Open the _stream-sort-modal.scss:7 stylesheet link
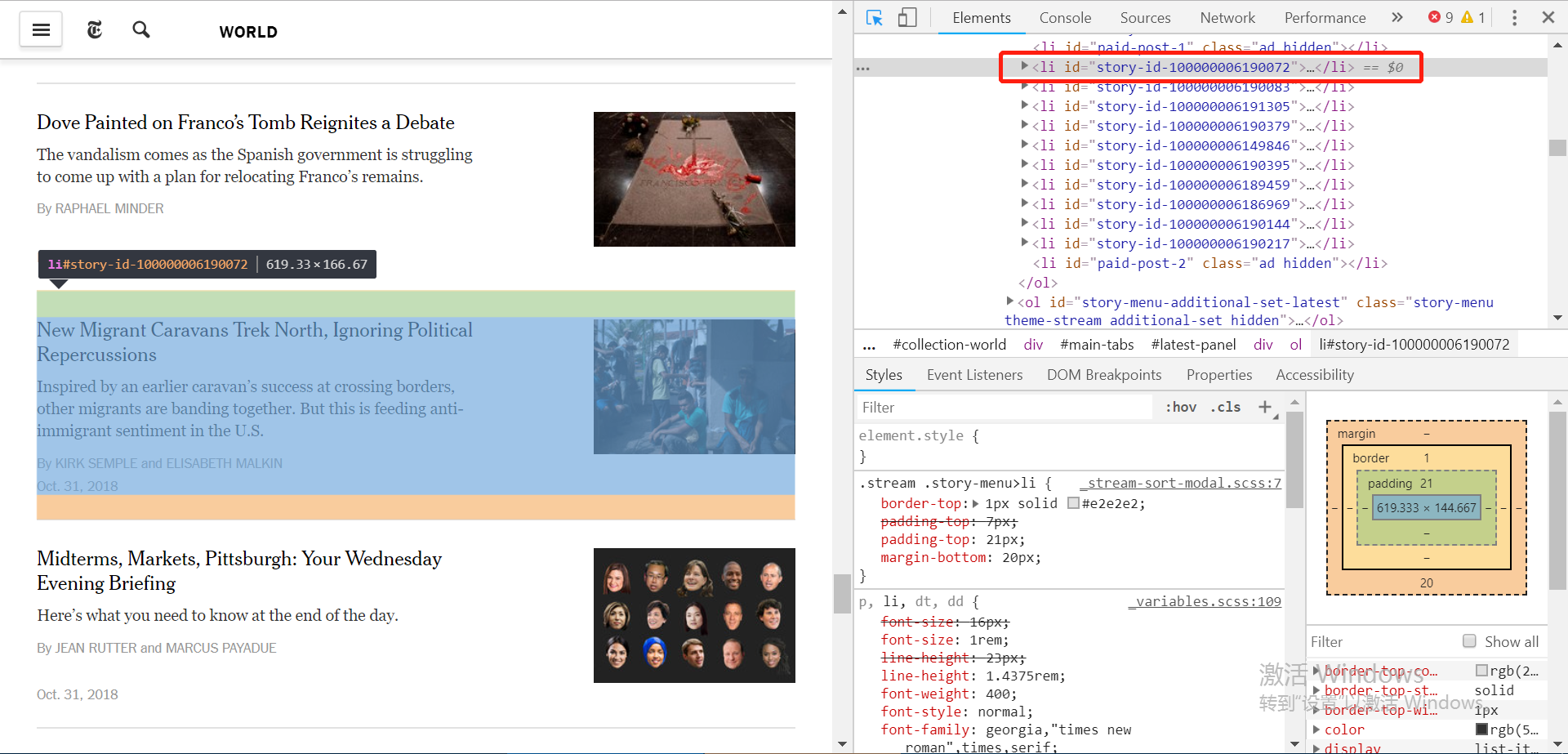Viewport: 1568px width, 754px height. tap(1181, 483)
